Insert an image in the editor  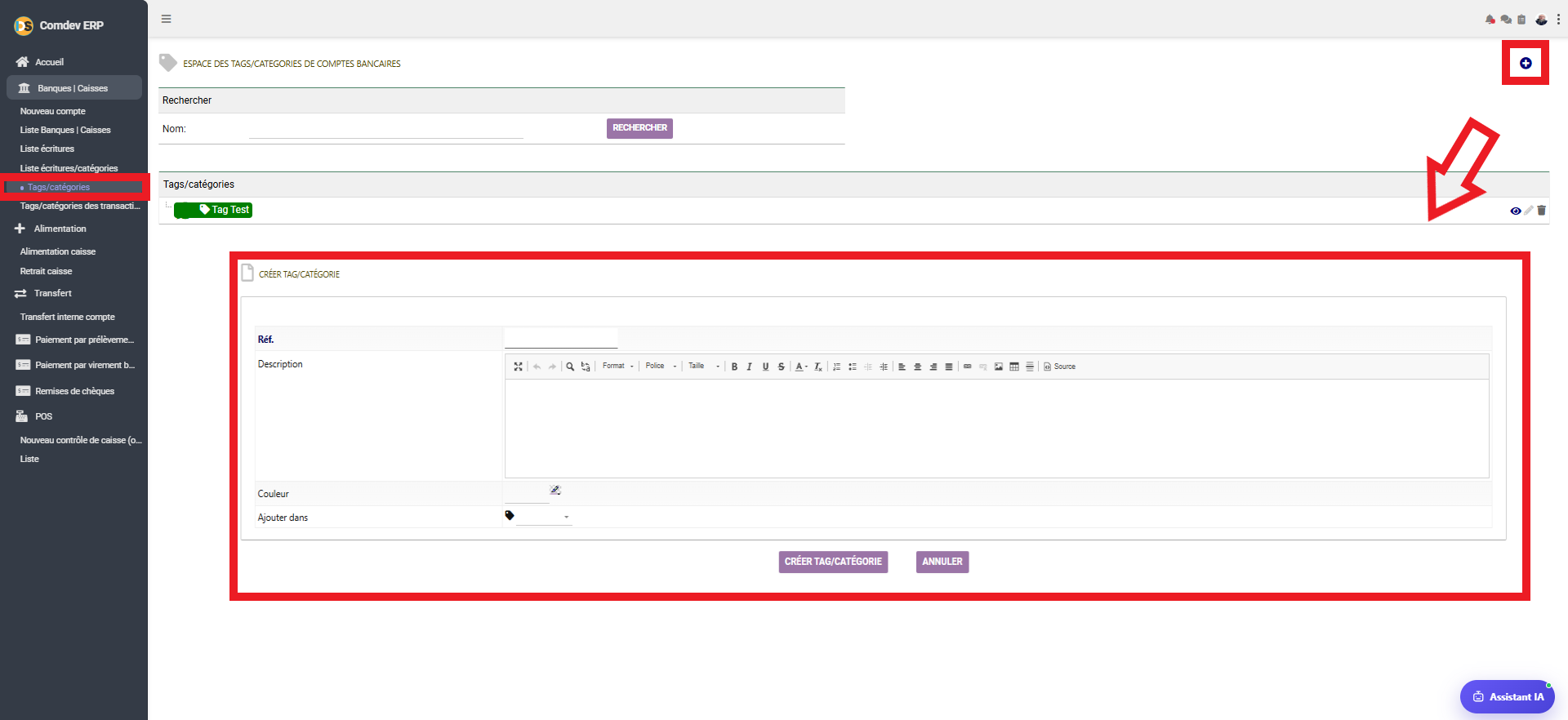[x=998, y=367]
